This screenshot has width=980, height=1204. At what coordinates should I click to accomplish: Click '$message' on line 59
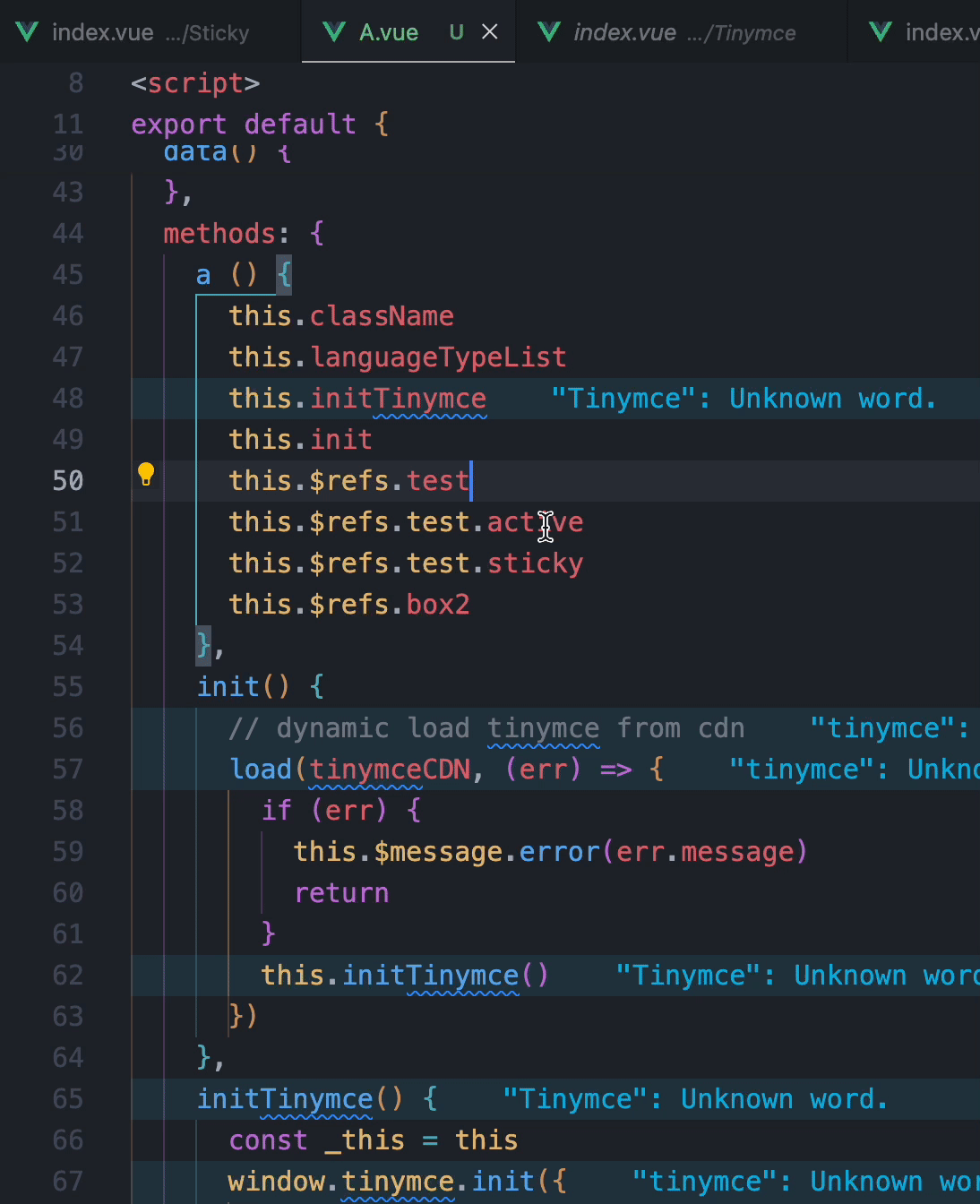point(438,852)
